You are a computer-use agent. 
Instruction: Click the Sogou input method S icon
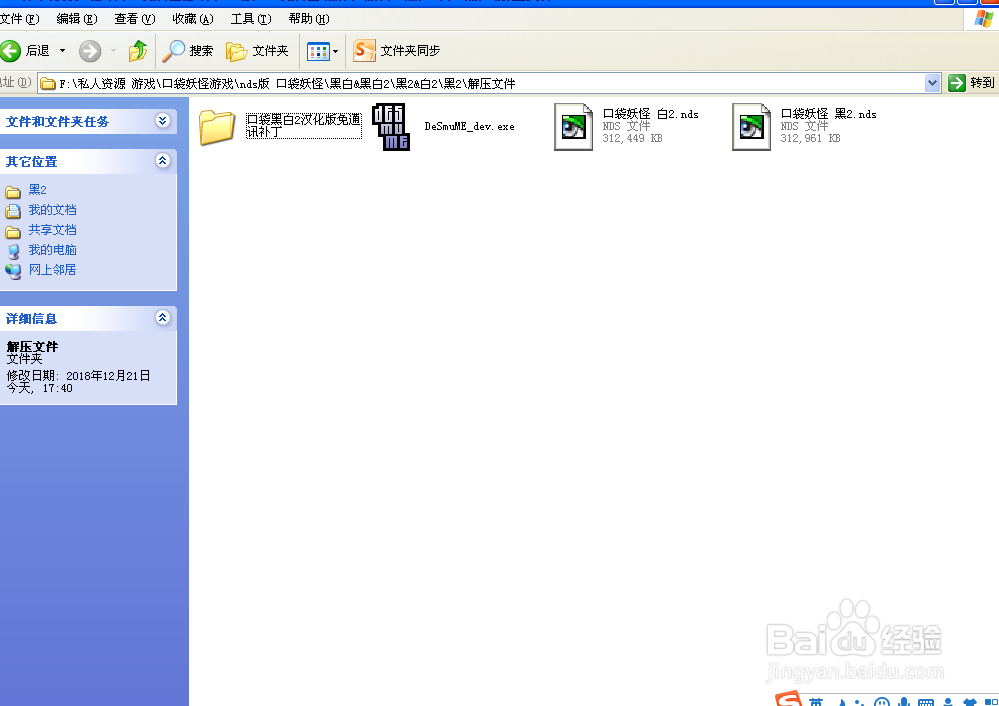pos(789,698)
